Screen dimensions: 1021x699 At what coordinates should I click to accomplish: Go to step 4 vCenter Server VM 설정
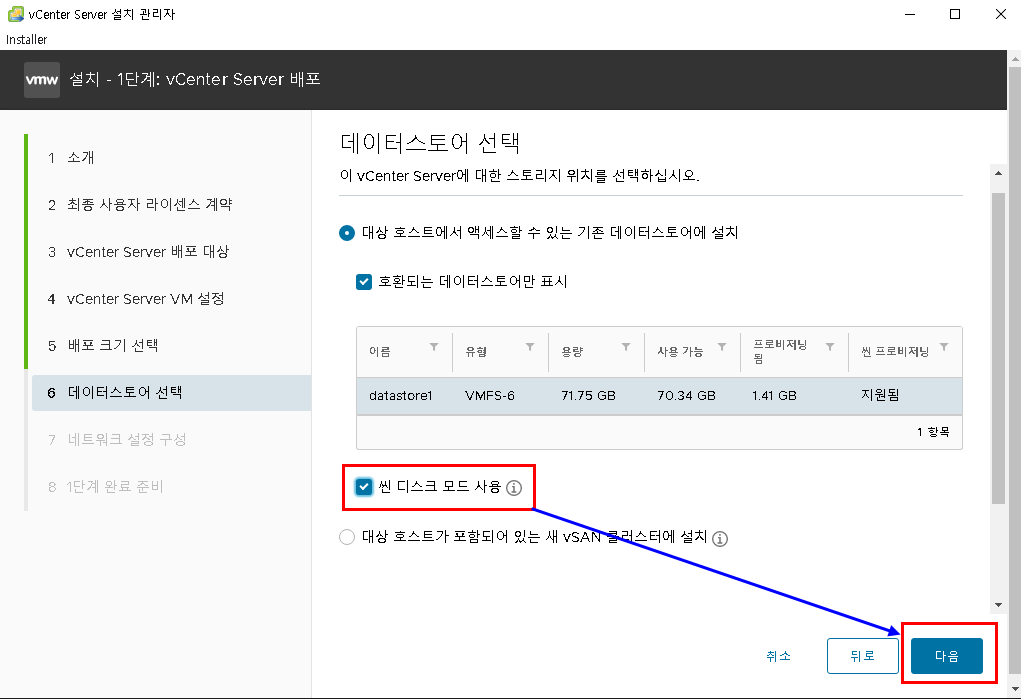tap(135, 299)
